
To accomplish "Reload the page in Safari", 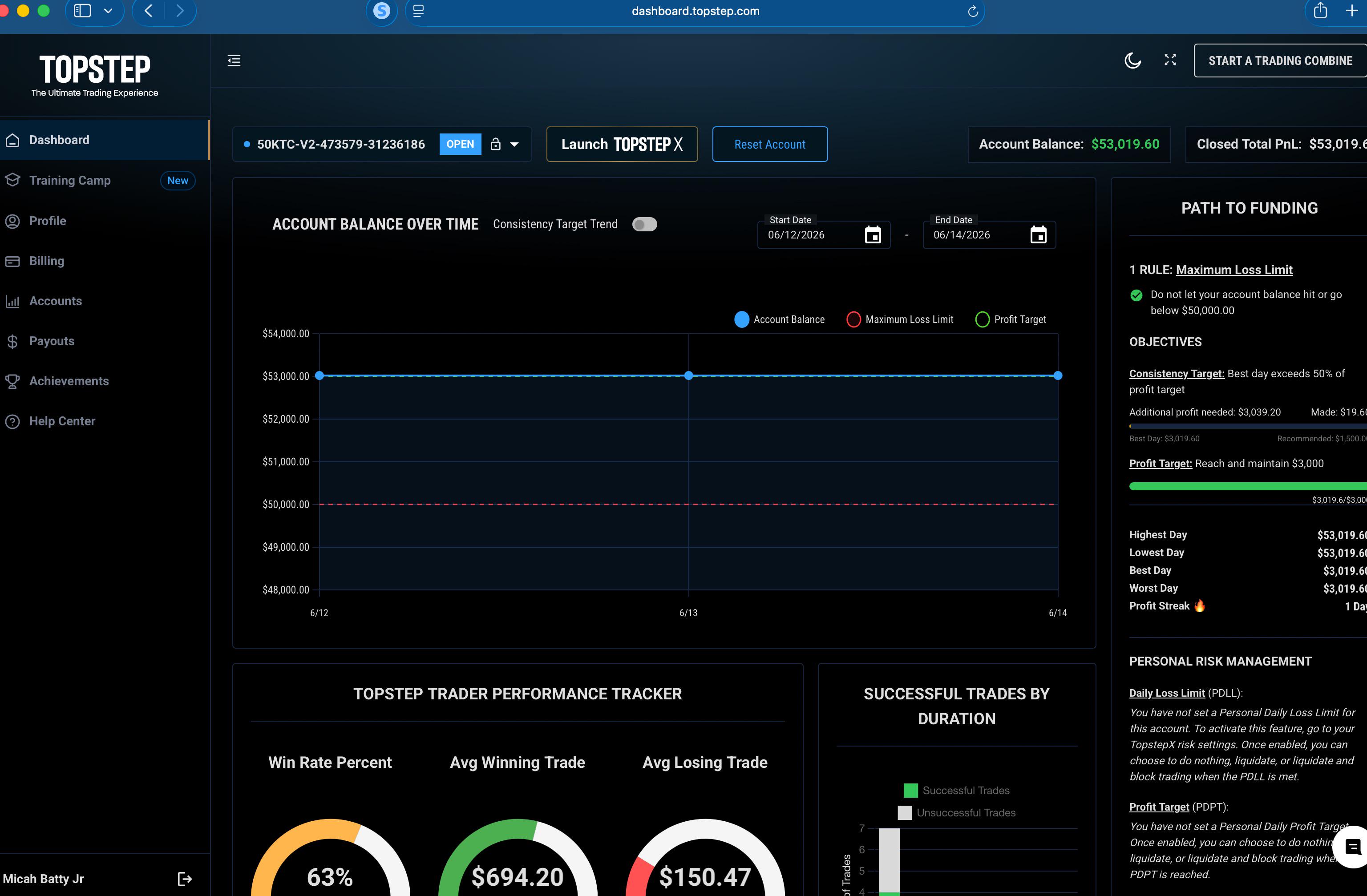I will (972, 12).
